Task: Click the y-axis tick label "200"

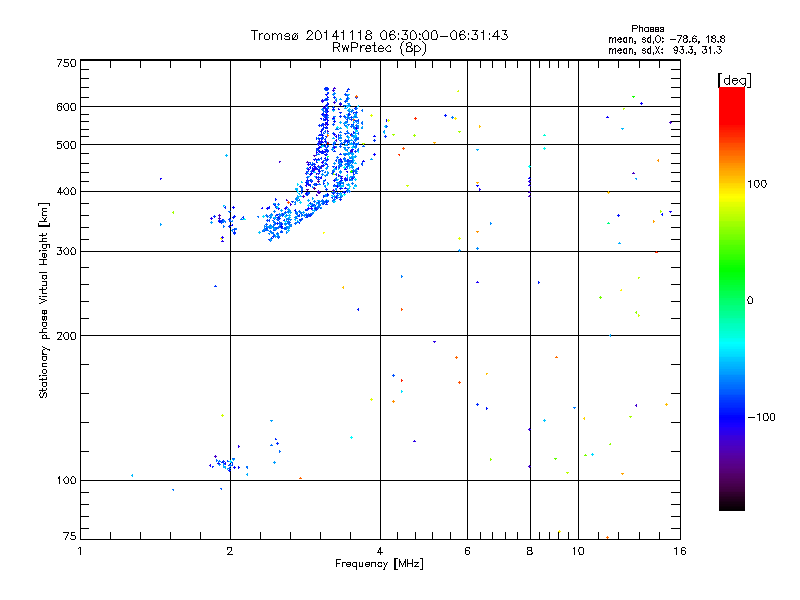Action: click(66, 336)
